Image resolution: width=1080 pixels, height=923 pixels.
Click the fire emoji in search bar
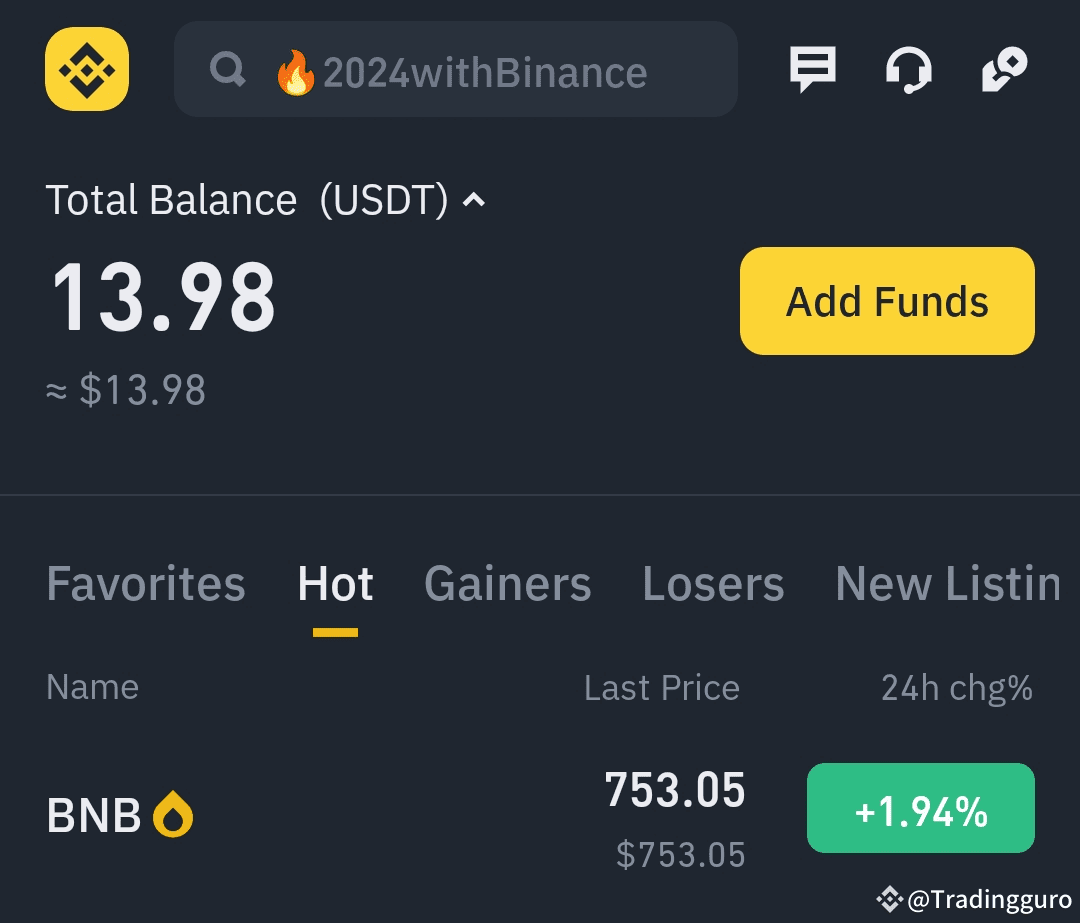(295, 73)
